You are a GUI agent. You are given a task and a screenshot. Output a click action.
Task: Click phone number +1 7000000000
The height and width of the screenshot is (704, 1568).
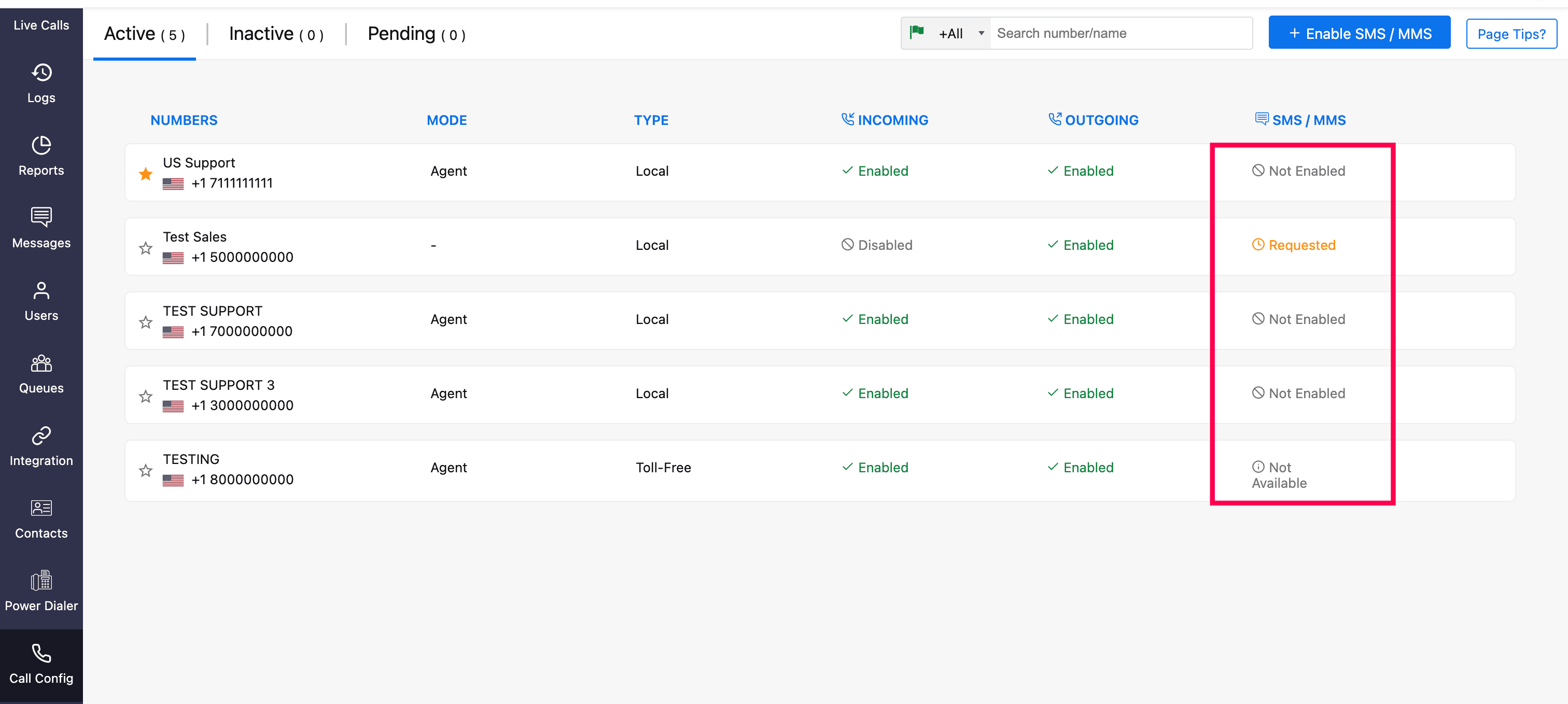point(242,332)
